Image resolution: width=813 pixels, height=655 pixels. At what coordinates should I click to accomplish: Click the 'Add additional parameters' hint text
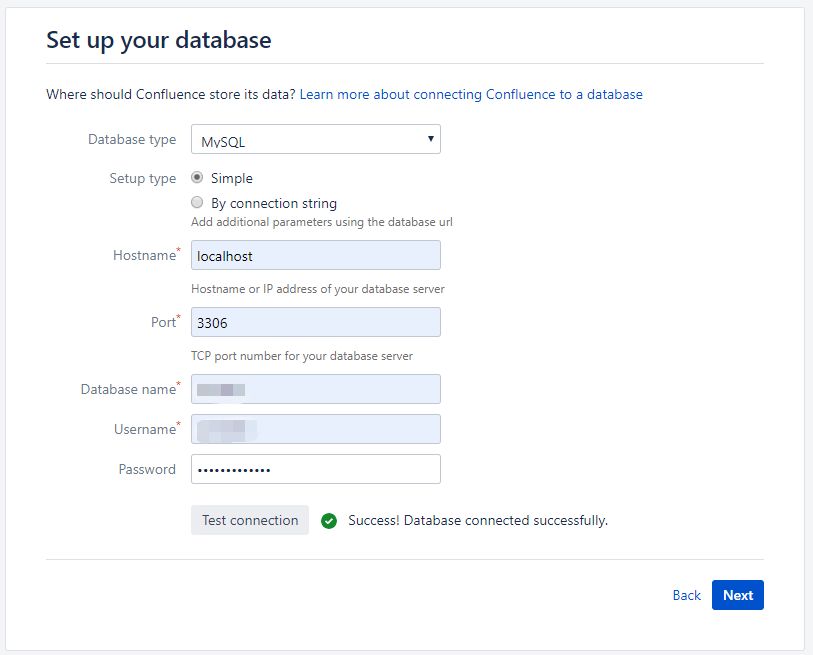tap(321, 222)
